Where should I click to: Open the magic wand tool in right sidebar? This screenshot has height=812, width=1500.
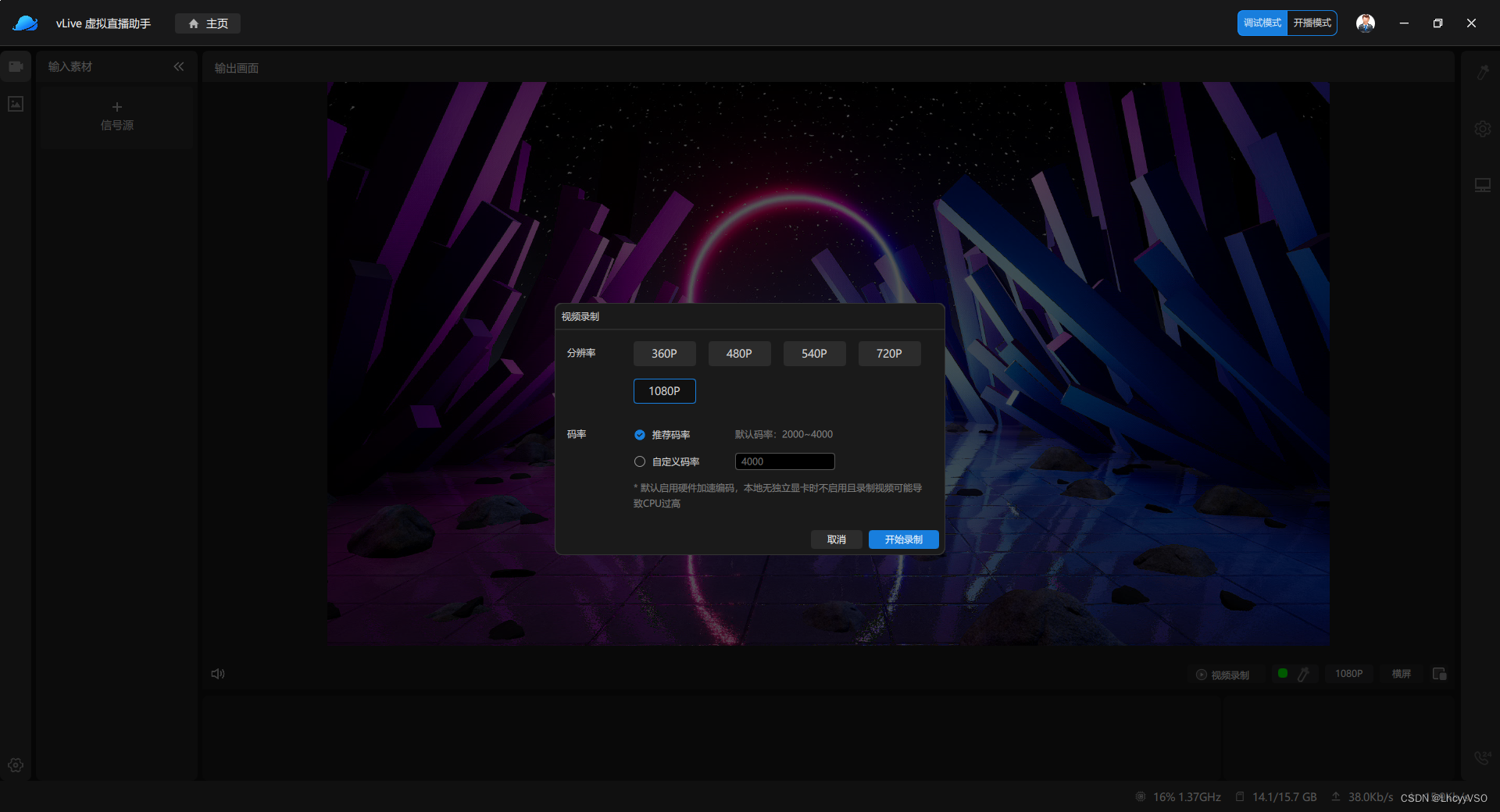pos(1483,73)
